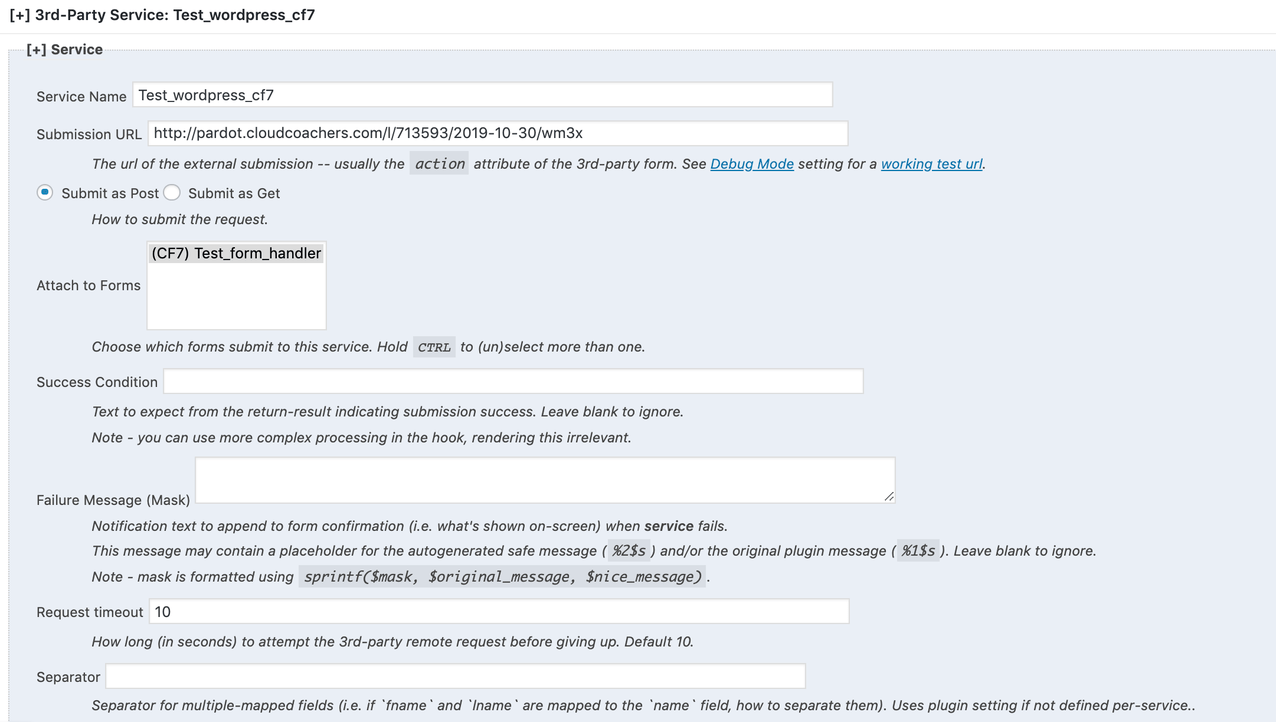Click the 'action' code snippet text
This screenshot has height=722, width=1276.
[440, 164]
